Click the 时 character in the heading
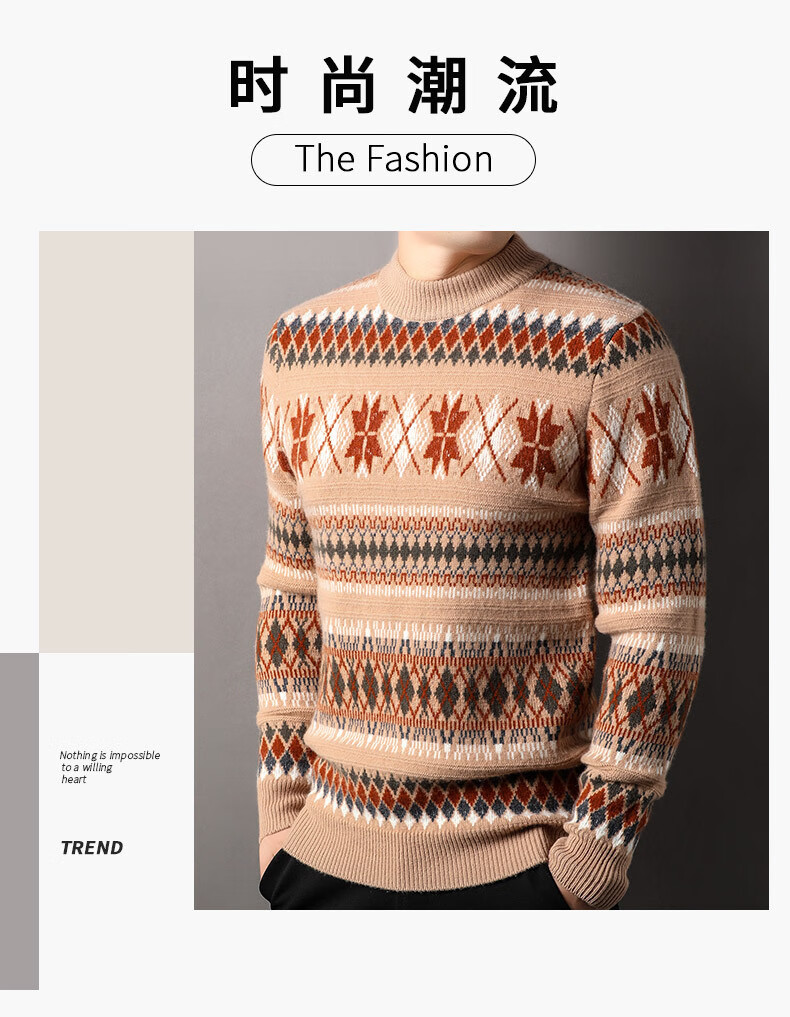 [x=258, y=85]
